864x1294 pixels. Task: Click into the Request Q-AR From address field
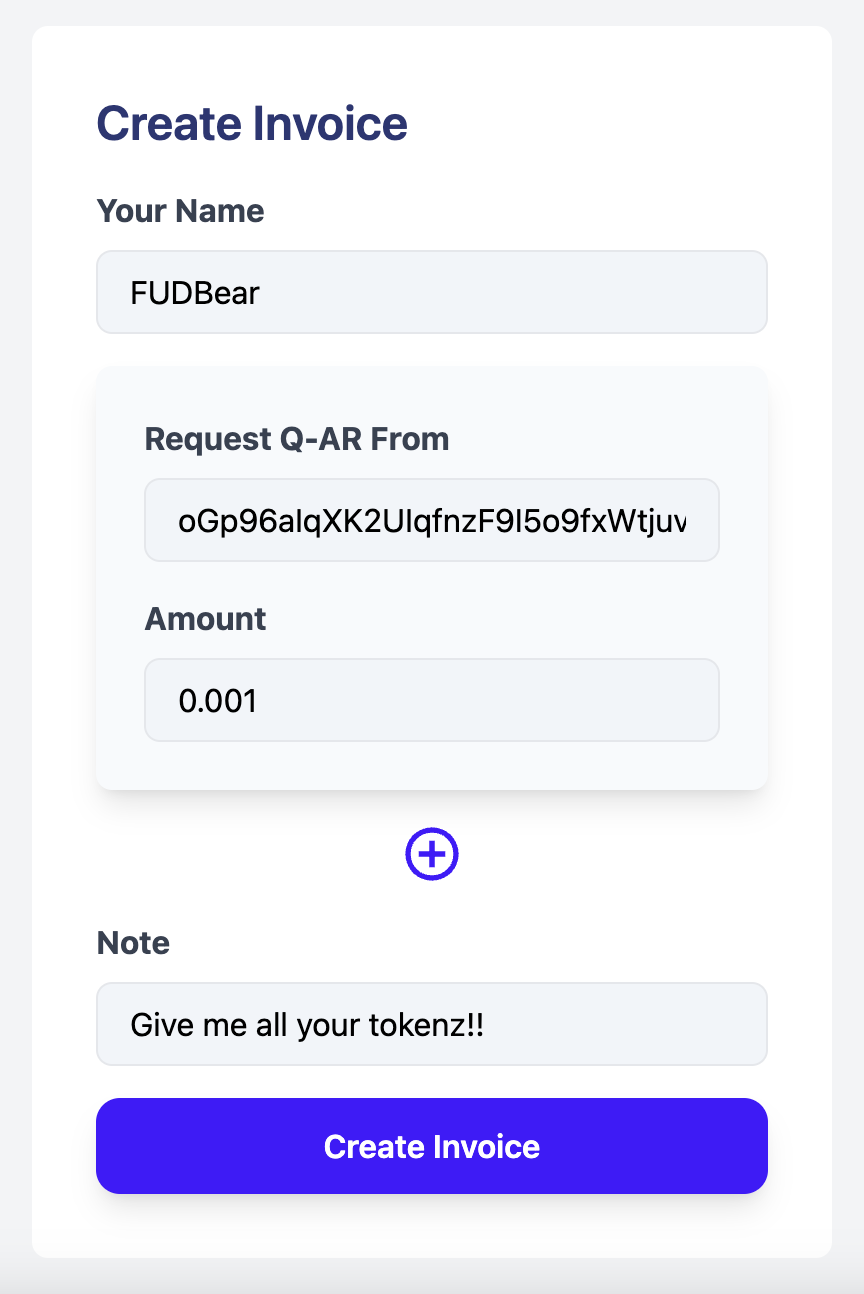tap(432, 520)
